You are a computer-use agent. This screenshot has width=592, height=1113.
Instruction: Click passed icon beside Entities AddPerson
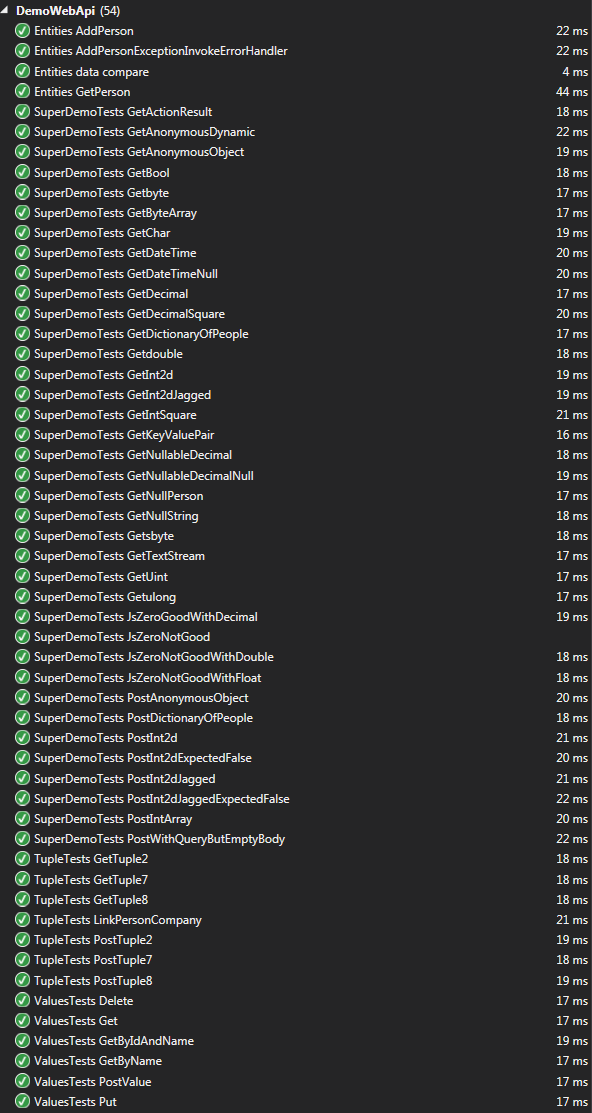pos(22,31)
